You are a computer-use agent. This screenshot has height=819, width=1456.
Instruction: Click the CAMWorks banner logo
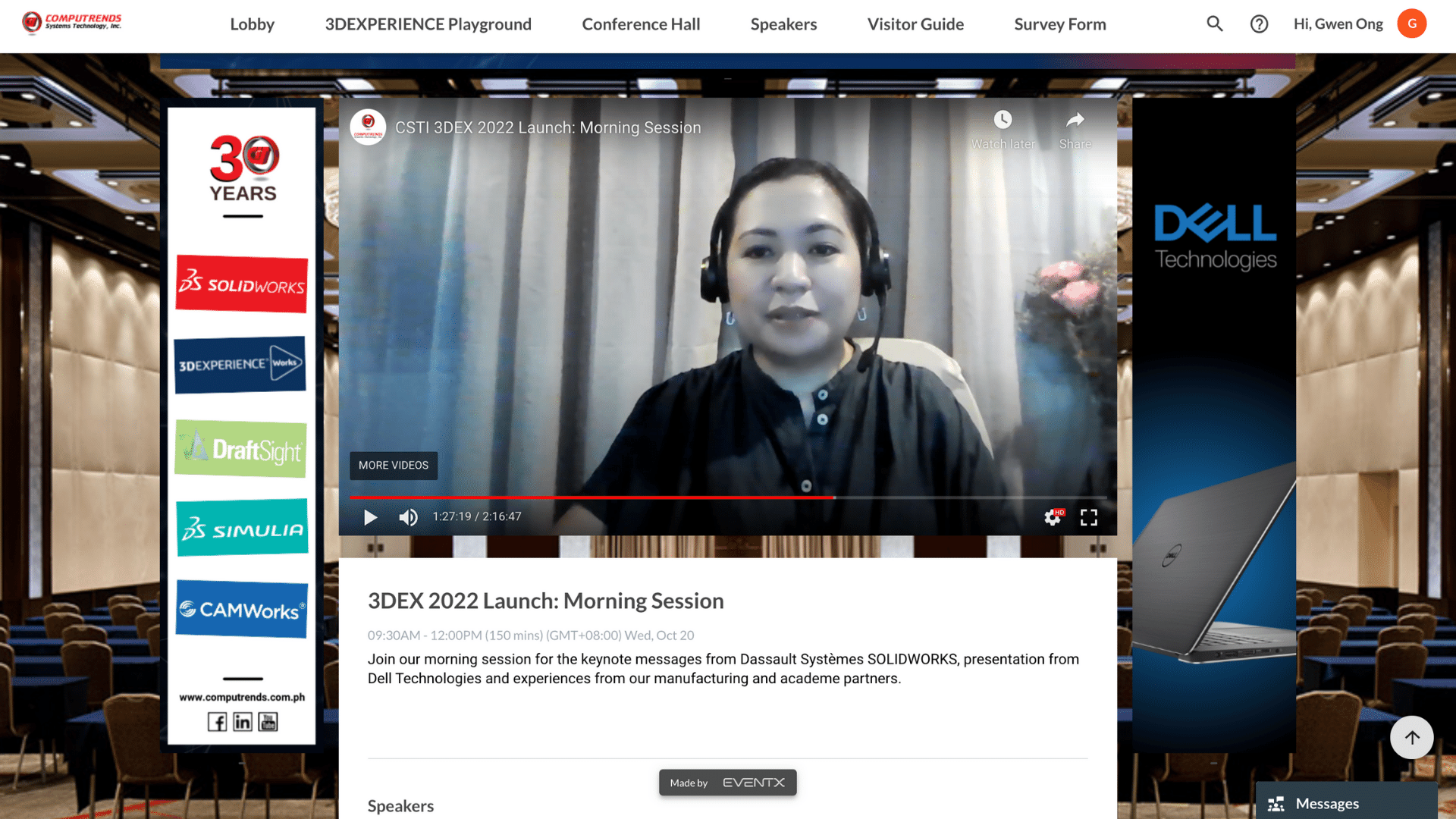point(241,609)
